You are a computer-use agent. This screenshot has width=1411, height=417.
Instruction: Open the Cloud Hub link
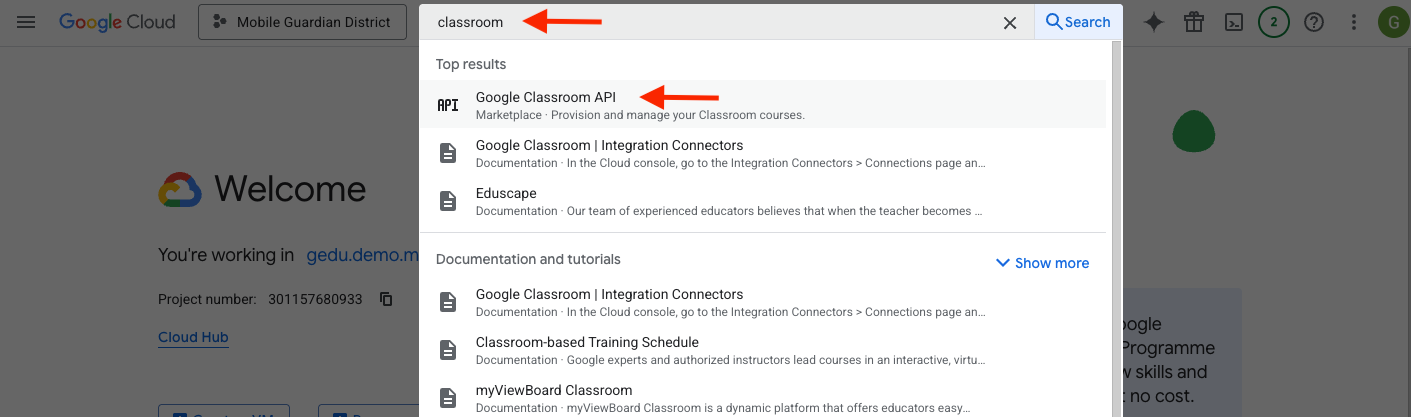tap(193, 337)
